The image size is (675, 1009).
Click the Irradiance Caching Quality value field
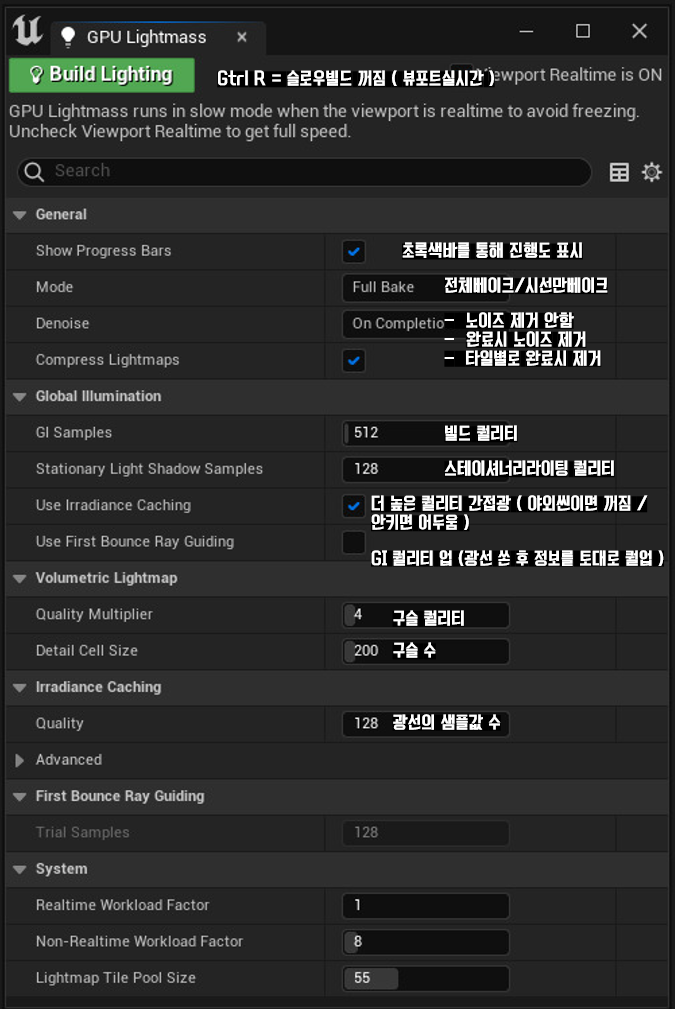click(425, 724)
